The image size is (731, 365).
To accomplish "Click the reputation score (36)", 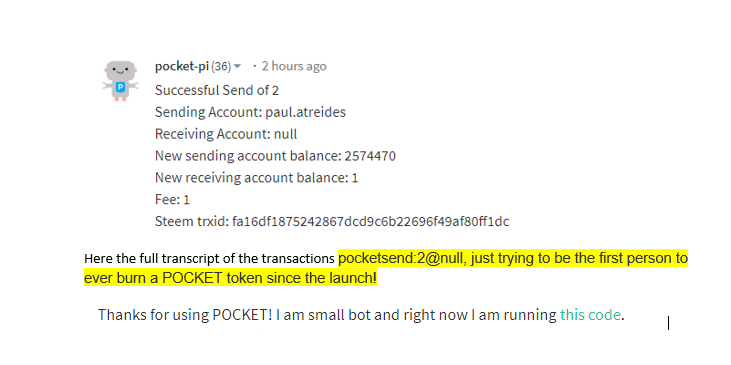I will pyautogui.click(x=221, y=67).
